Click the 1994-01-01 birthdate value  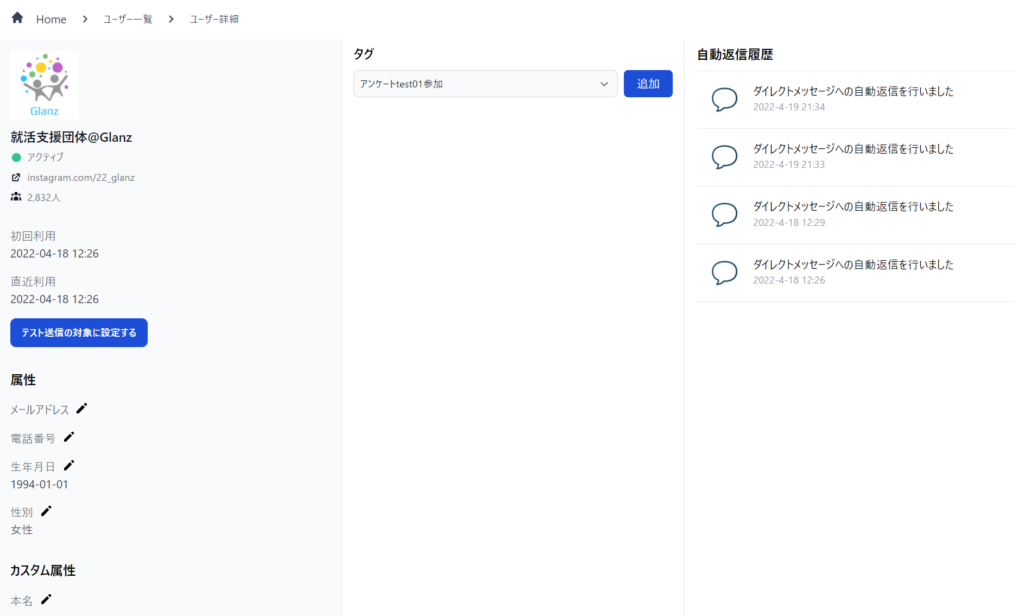pos(39,484)
